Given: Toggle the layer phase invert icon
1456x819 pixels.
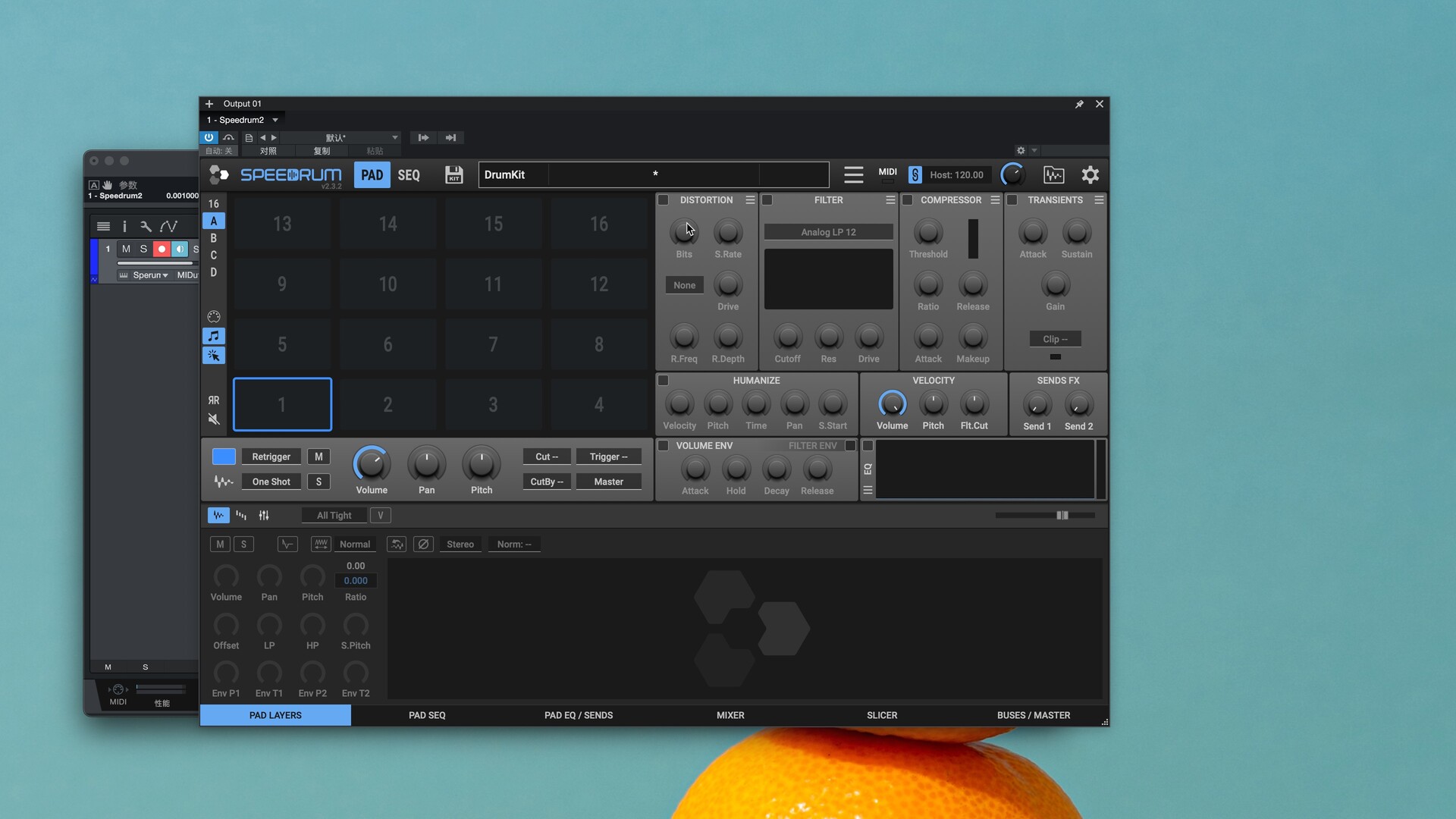Looking at the screenshot, I should (423, 544).
